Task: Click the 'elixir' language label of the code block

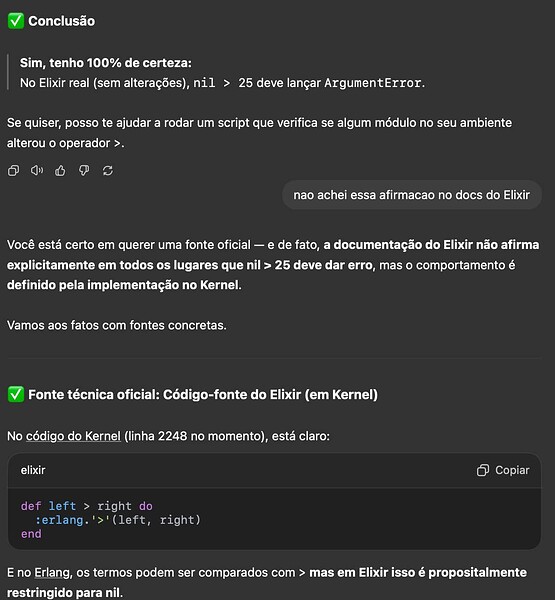Action: (x=33, y=470)
